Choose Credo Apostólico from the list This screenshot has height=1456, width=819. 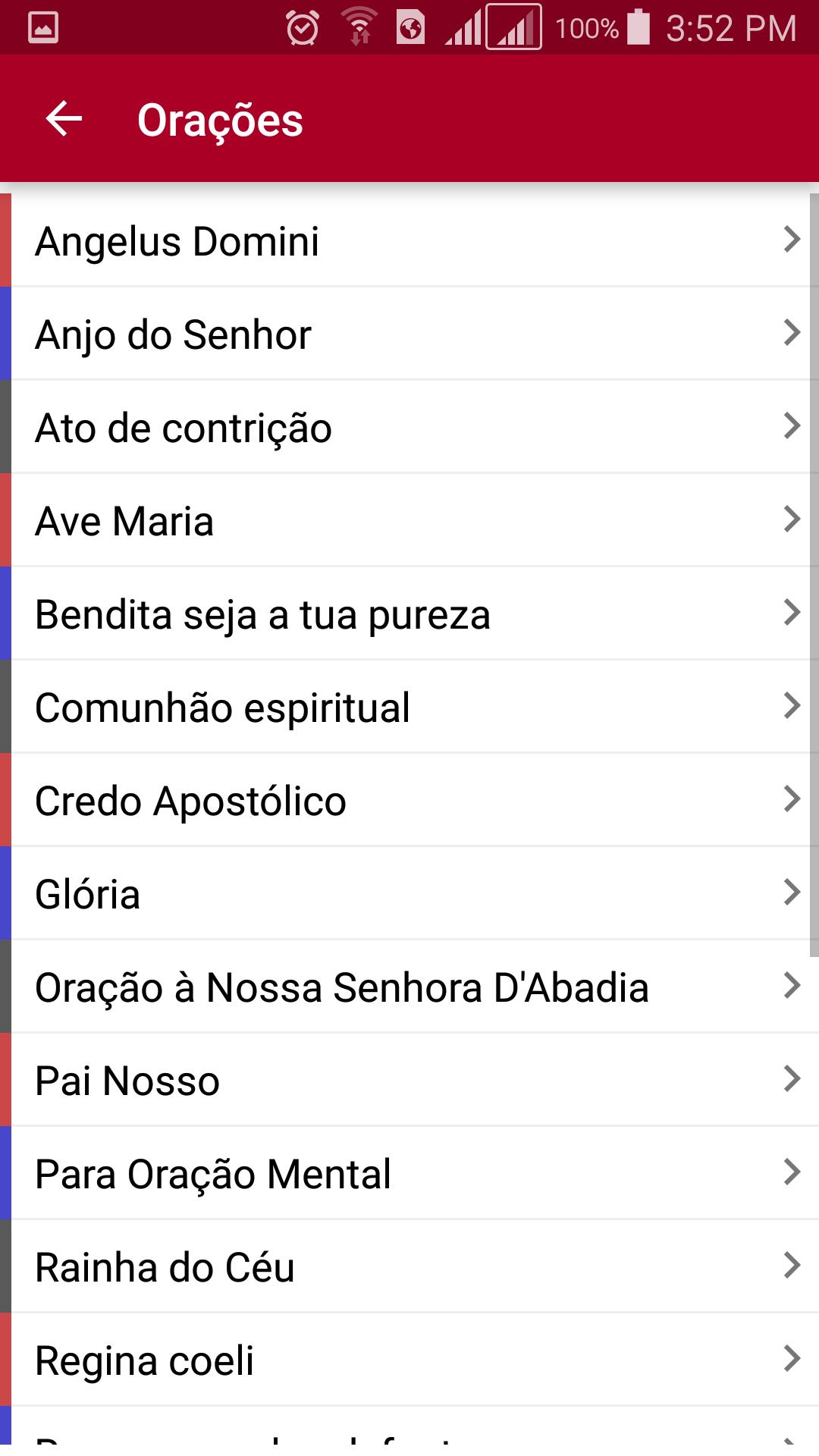coord(409,800)
